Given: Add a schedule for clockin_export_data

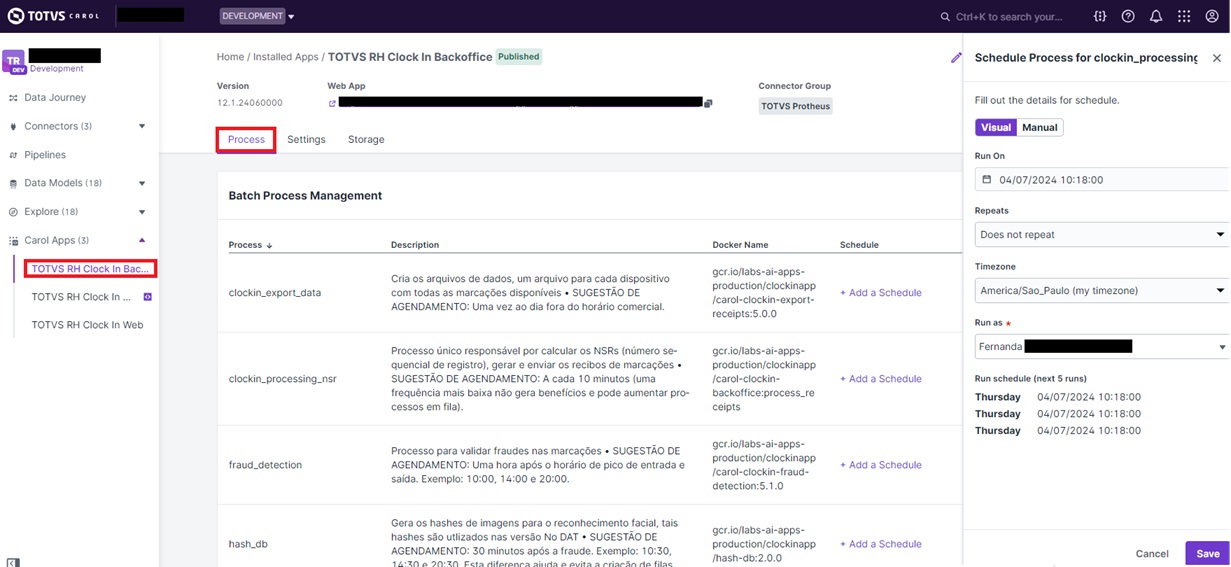Looking at the screenshot, I should coord(880,293).
